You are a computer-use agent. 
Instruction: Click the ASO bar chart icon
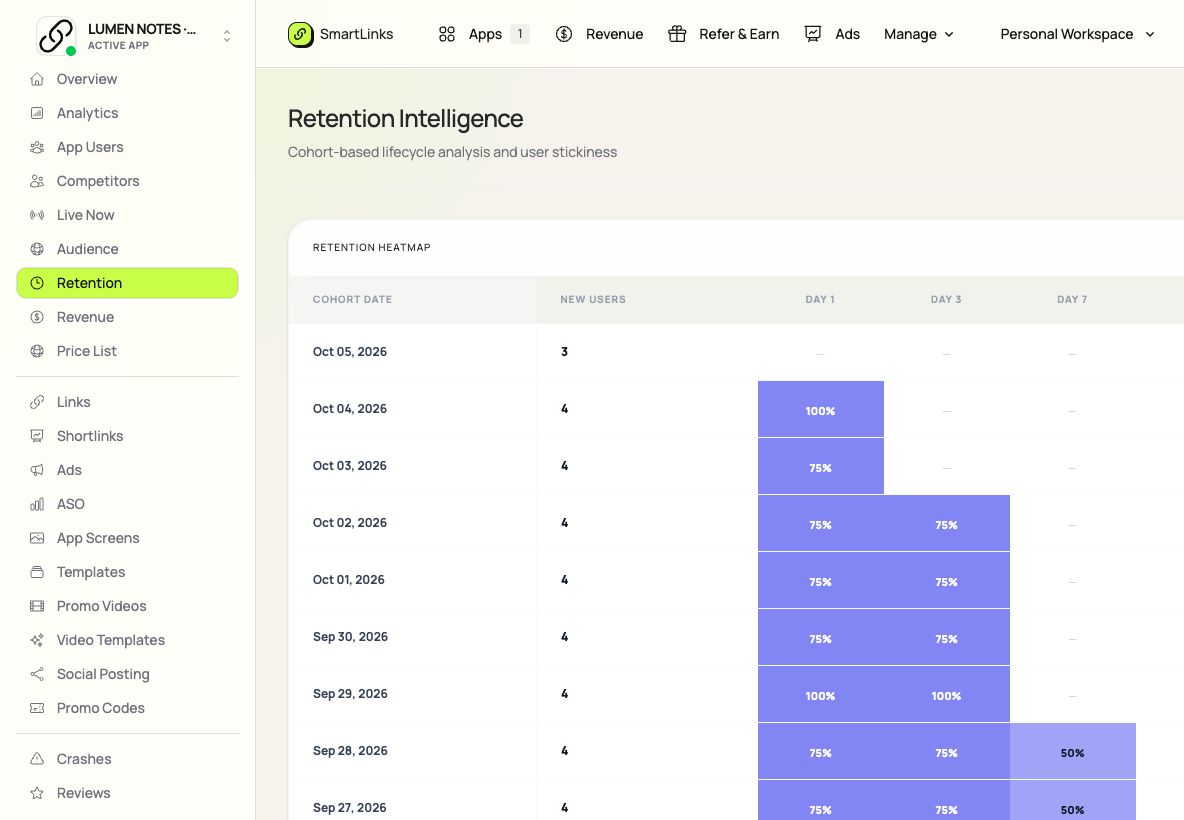point(37,504)
